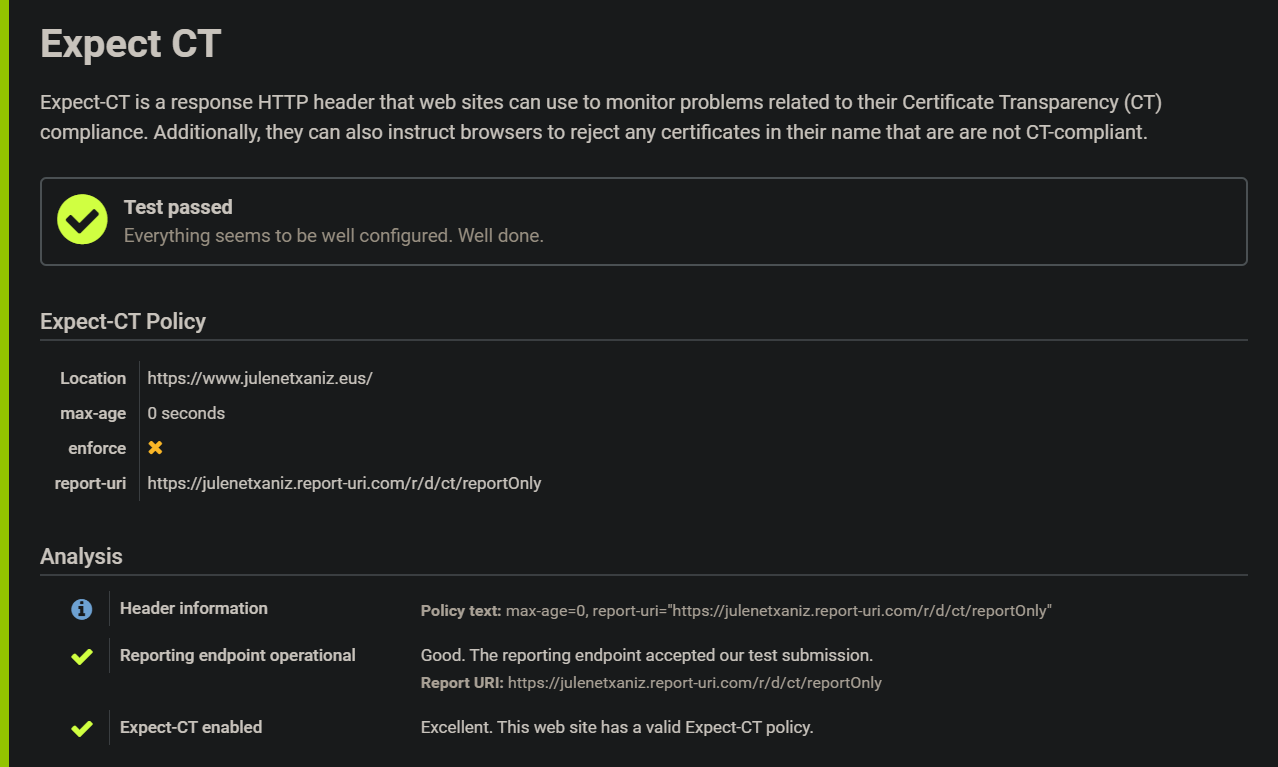Click the Expect CT page heading
1278x767 pixels.
click(x=130, y=44)
